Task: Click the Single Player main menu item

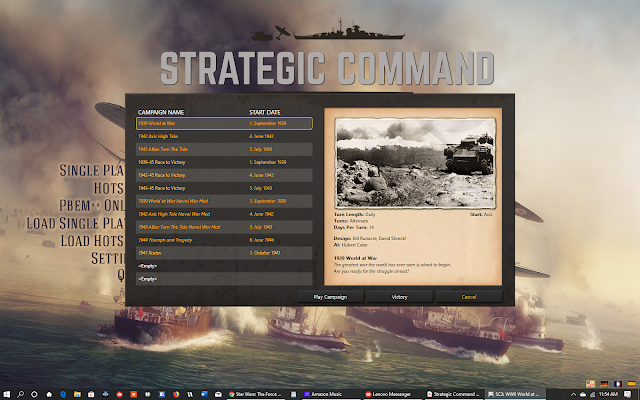Action: 92,170
